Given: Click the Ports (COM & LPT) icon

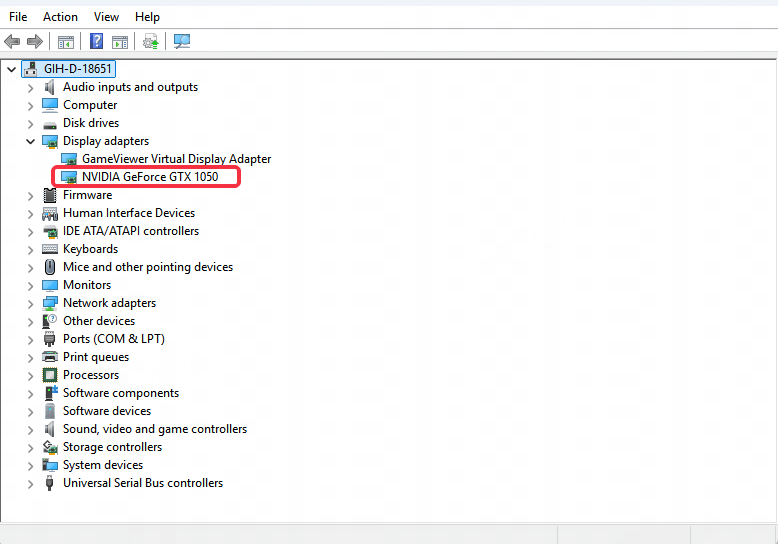Looking at the screenshot, I should click(x=49, y=339).
